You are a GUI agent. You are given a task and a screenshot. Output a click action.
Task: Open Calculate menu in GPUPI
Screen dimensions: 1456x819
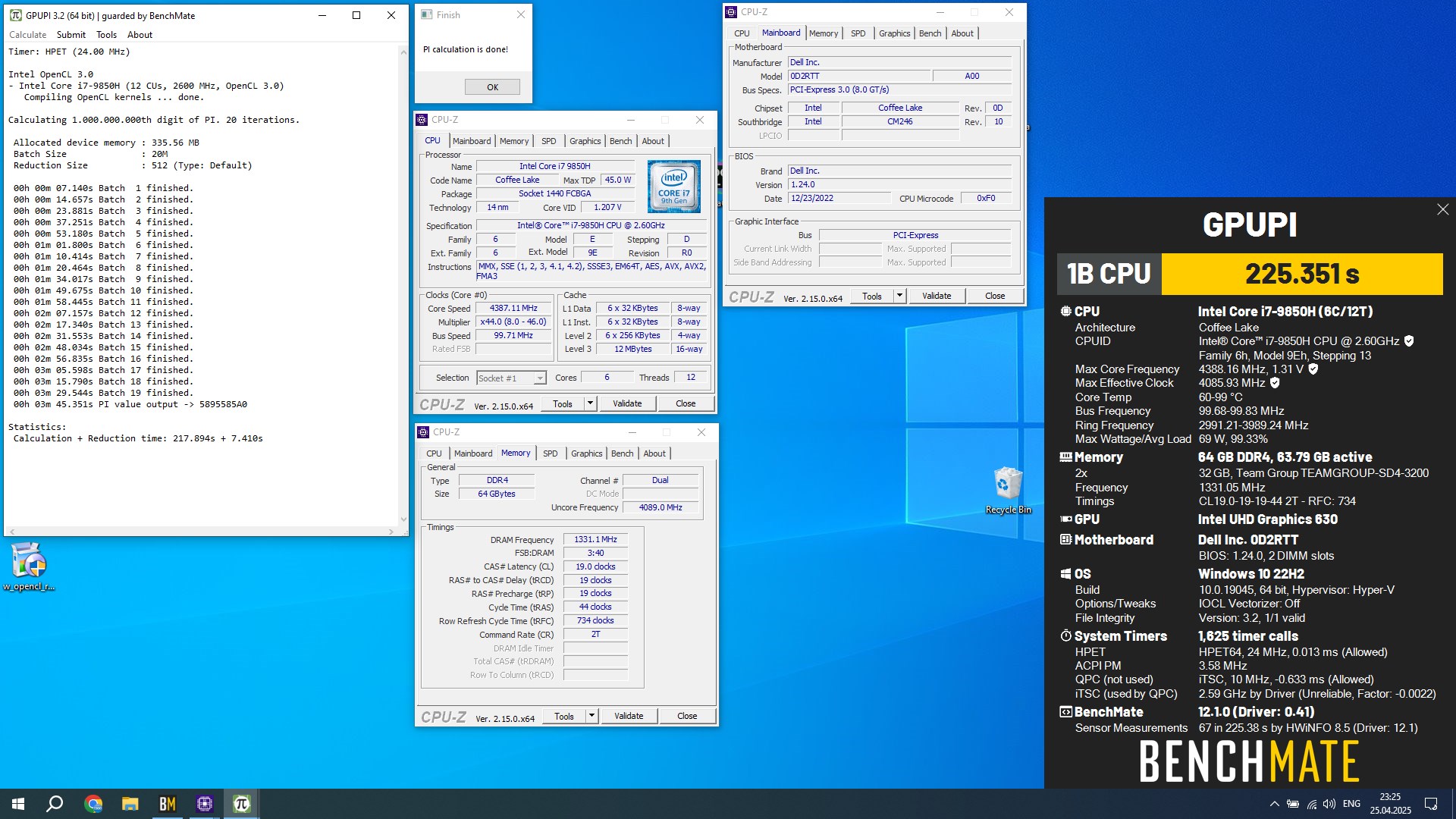[27, 35]
